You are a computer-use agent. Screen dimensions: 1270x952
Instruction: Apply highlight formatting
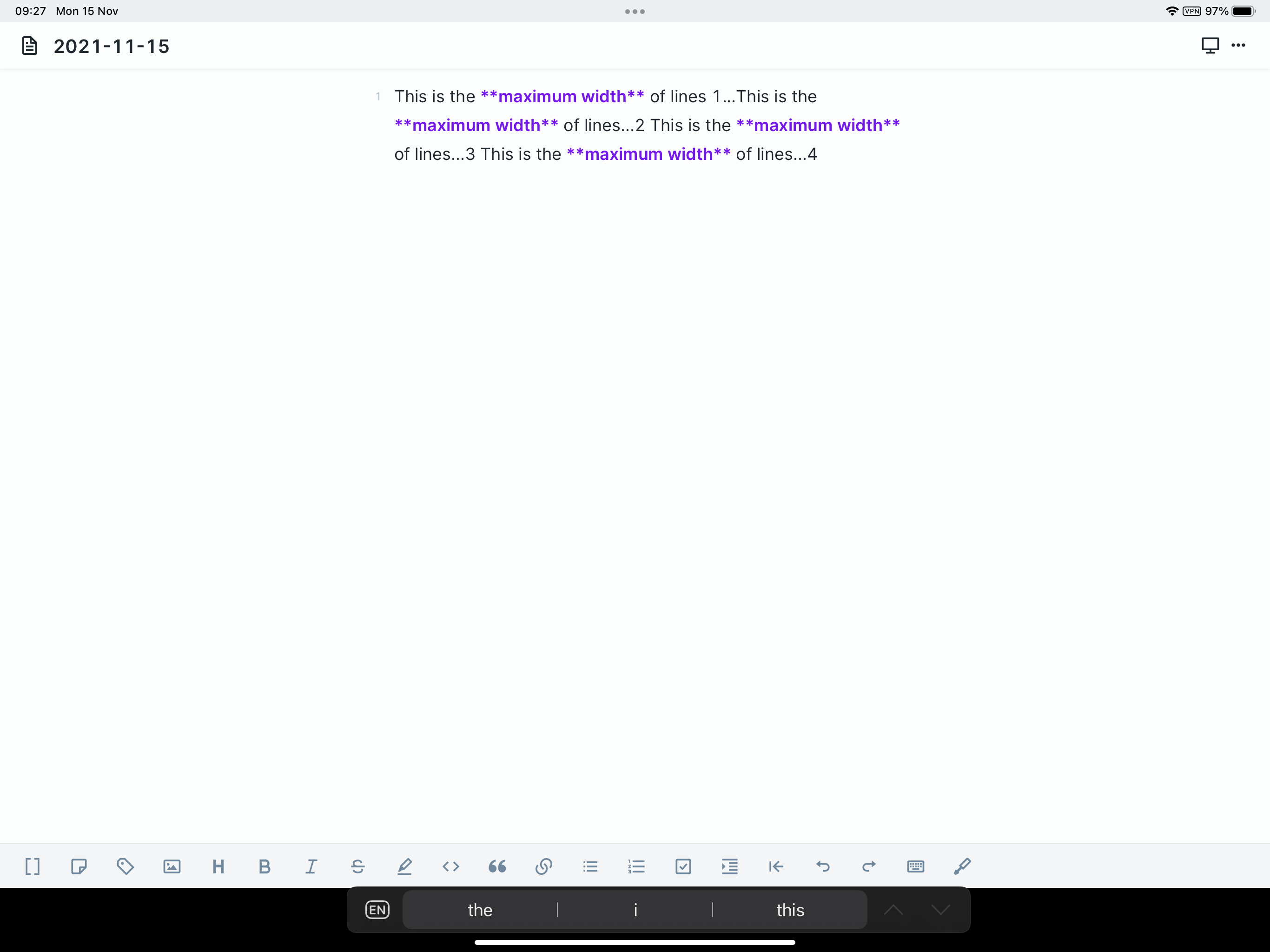coord(405,866)
